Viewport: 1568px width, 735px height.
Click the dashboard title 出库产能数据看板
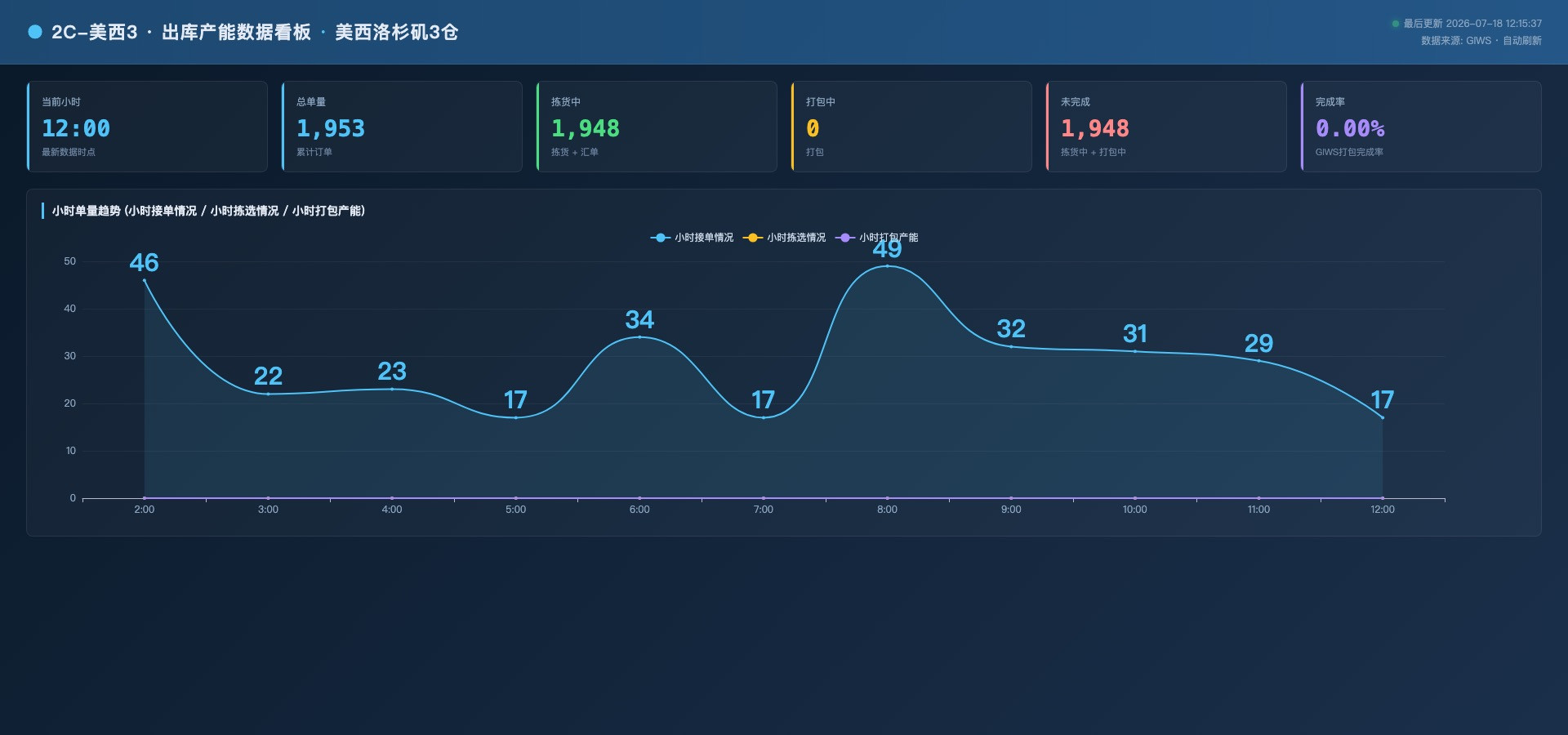point(236,32)
